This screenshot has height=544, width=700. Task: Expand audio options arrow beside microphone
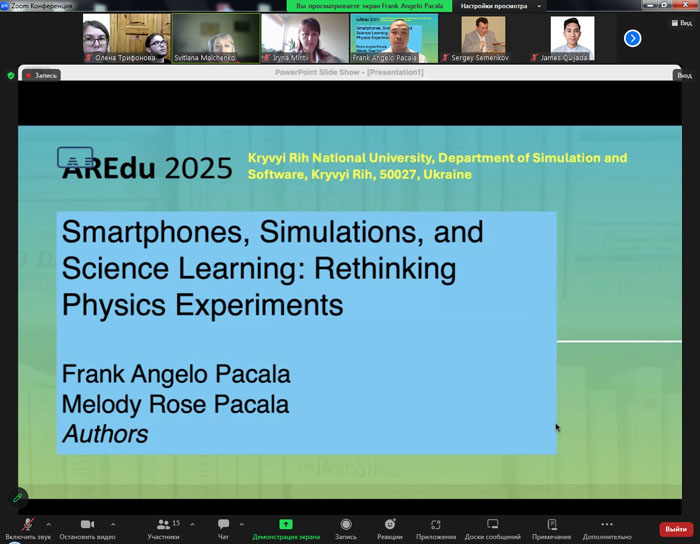pyautogui.click(x=48, y=524)
